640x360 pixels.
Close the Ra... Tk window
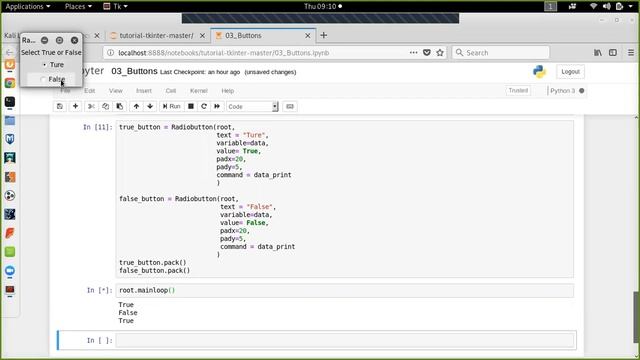(74, 40)
